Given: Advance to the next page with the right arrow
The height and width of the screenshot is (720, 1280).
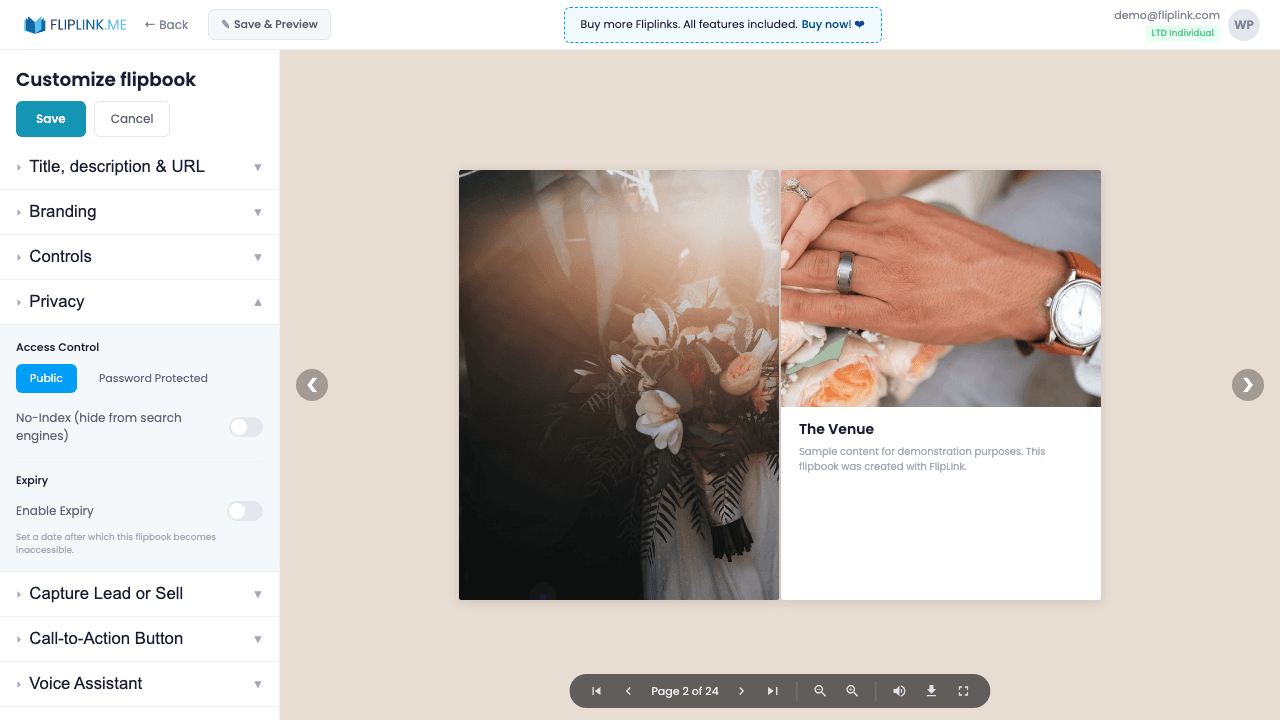Looking at the screenshot, I should [x=1247, y=385].
